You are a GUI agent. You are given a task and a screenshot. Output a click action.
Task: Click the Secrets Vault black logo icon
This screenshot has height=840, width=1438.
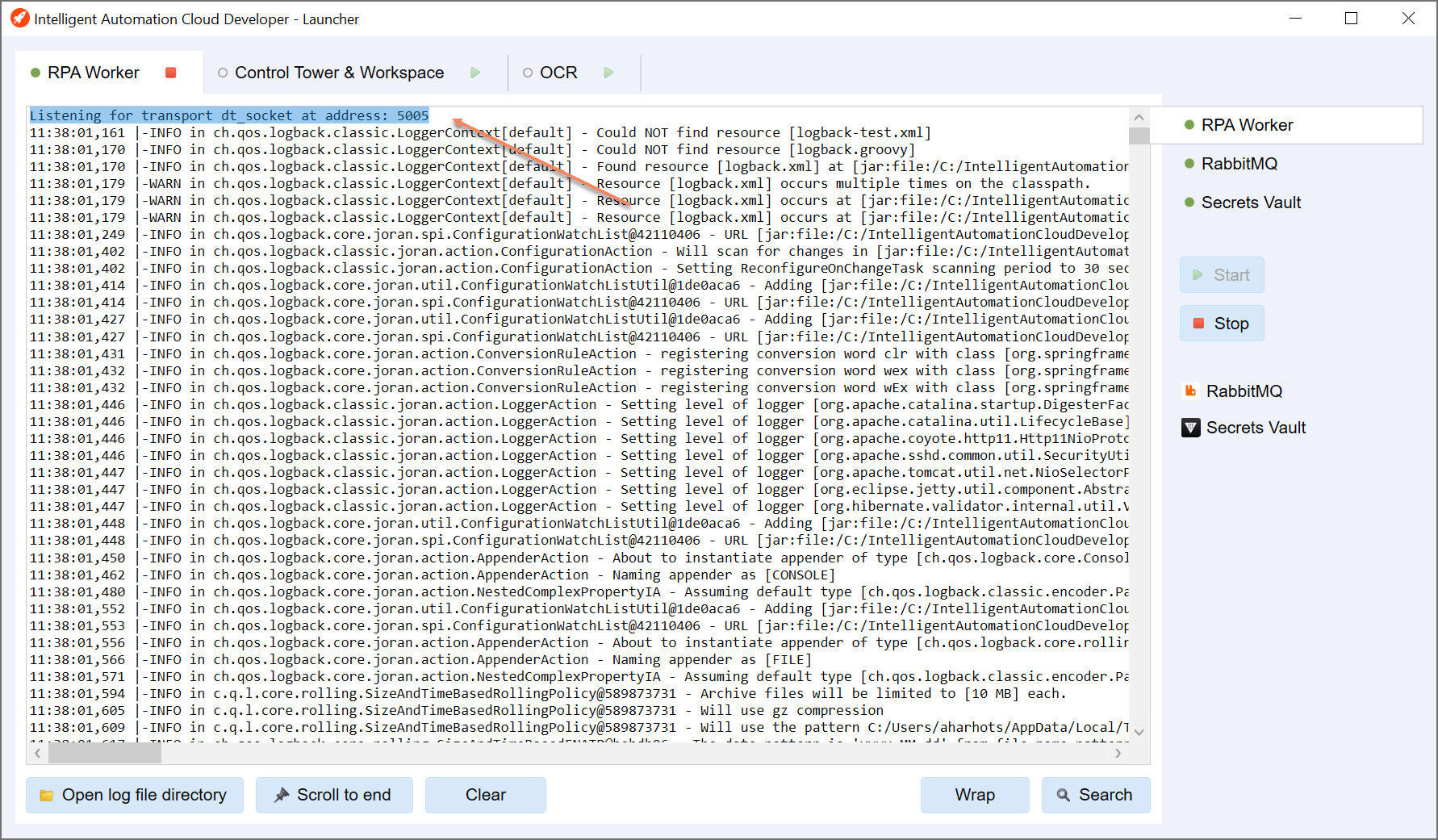tap(1191, 428)
